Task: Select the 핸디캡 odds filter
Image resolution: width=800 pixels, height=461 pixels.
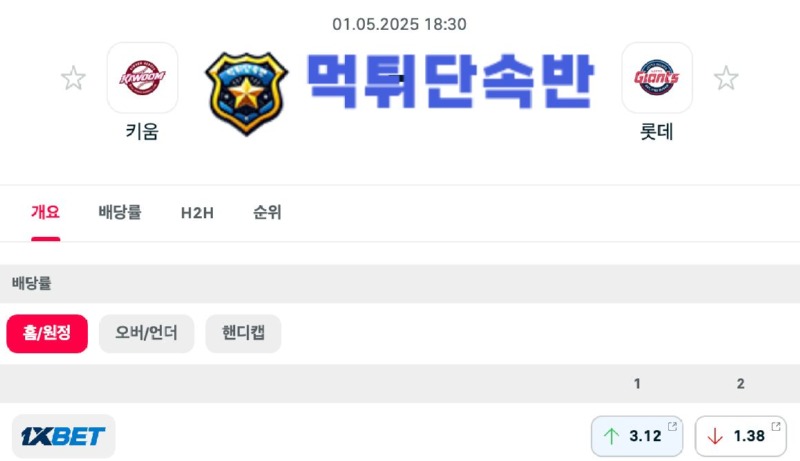Action: coord(243,334)
